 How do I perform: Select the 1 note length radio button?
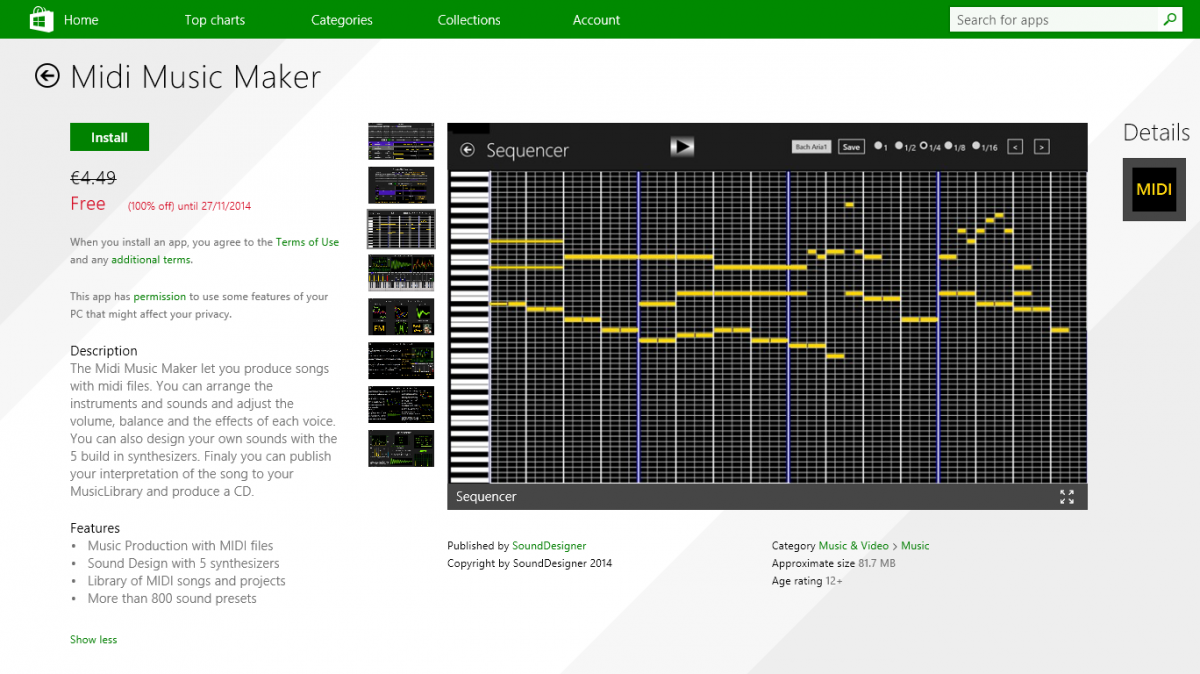click(879, 146)
